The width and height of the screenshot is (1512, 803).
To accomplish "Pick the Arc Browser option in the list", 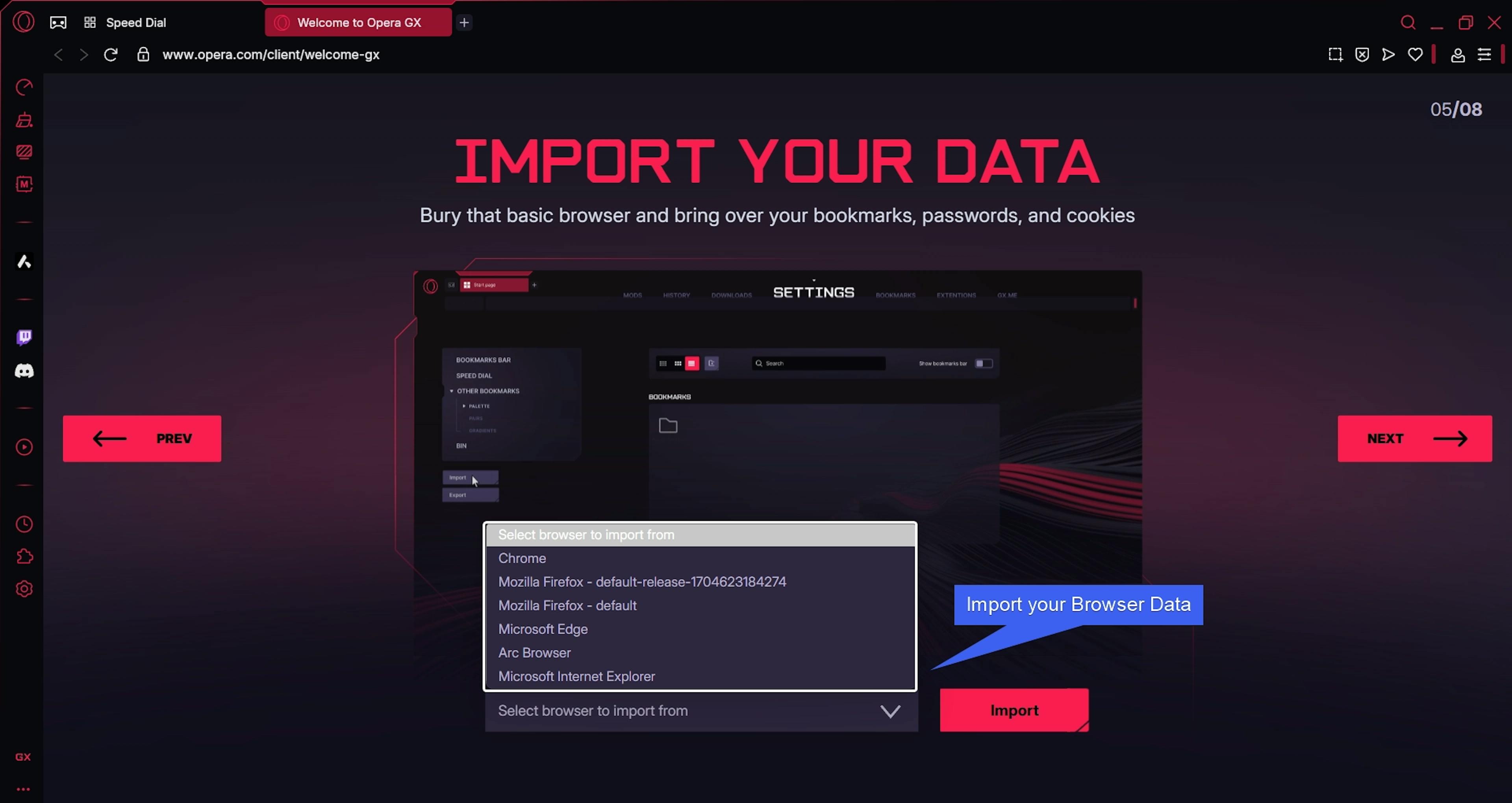I will [534, 653].
